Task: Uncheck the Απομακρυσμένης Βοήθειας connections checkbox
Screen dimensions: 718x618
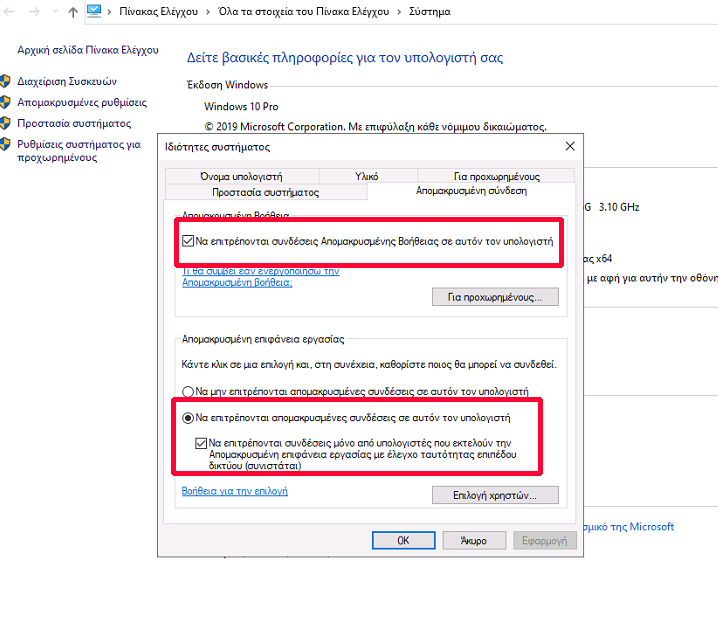Action: [188, 241]
